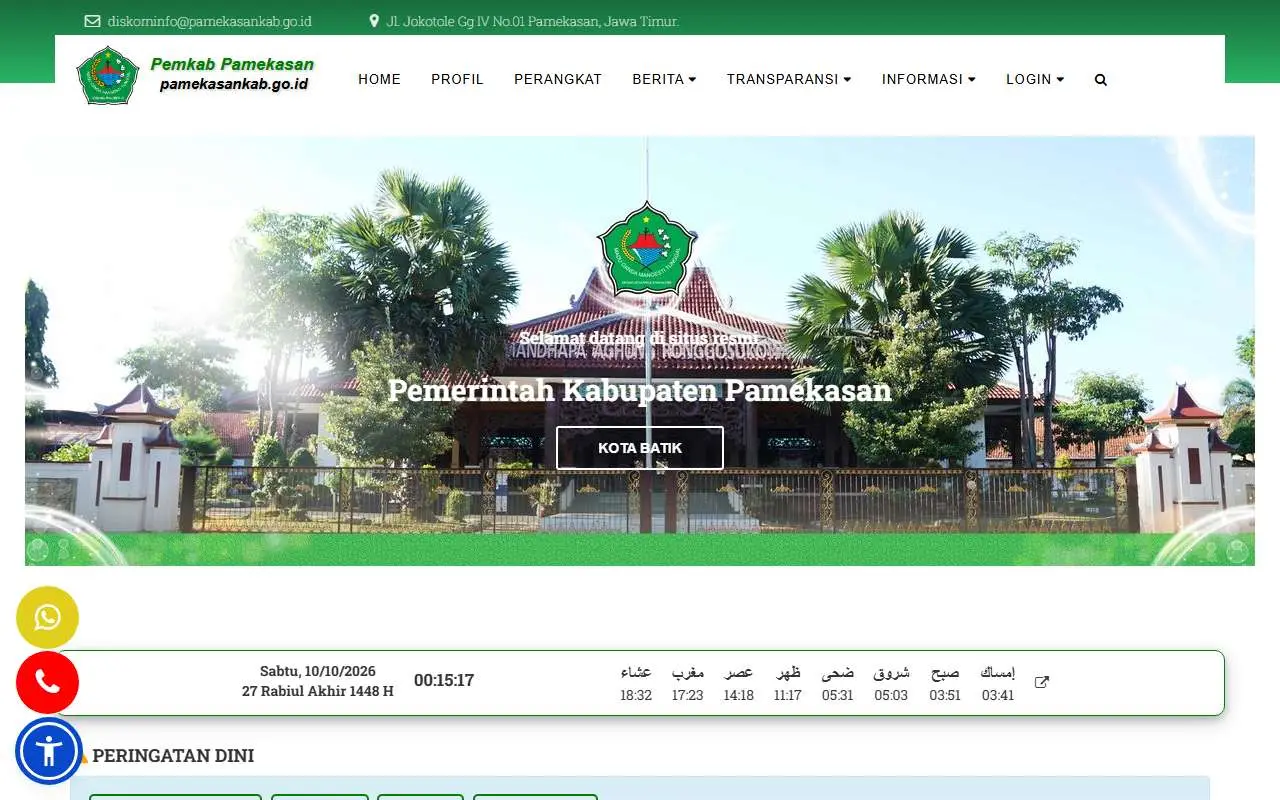Click the Pemerintah Kabupaten Pamekasan heading
This screenshot has height=800, width=1280.
click(640, 390)
